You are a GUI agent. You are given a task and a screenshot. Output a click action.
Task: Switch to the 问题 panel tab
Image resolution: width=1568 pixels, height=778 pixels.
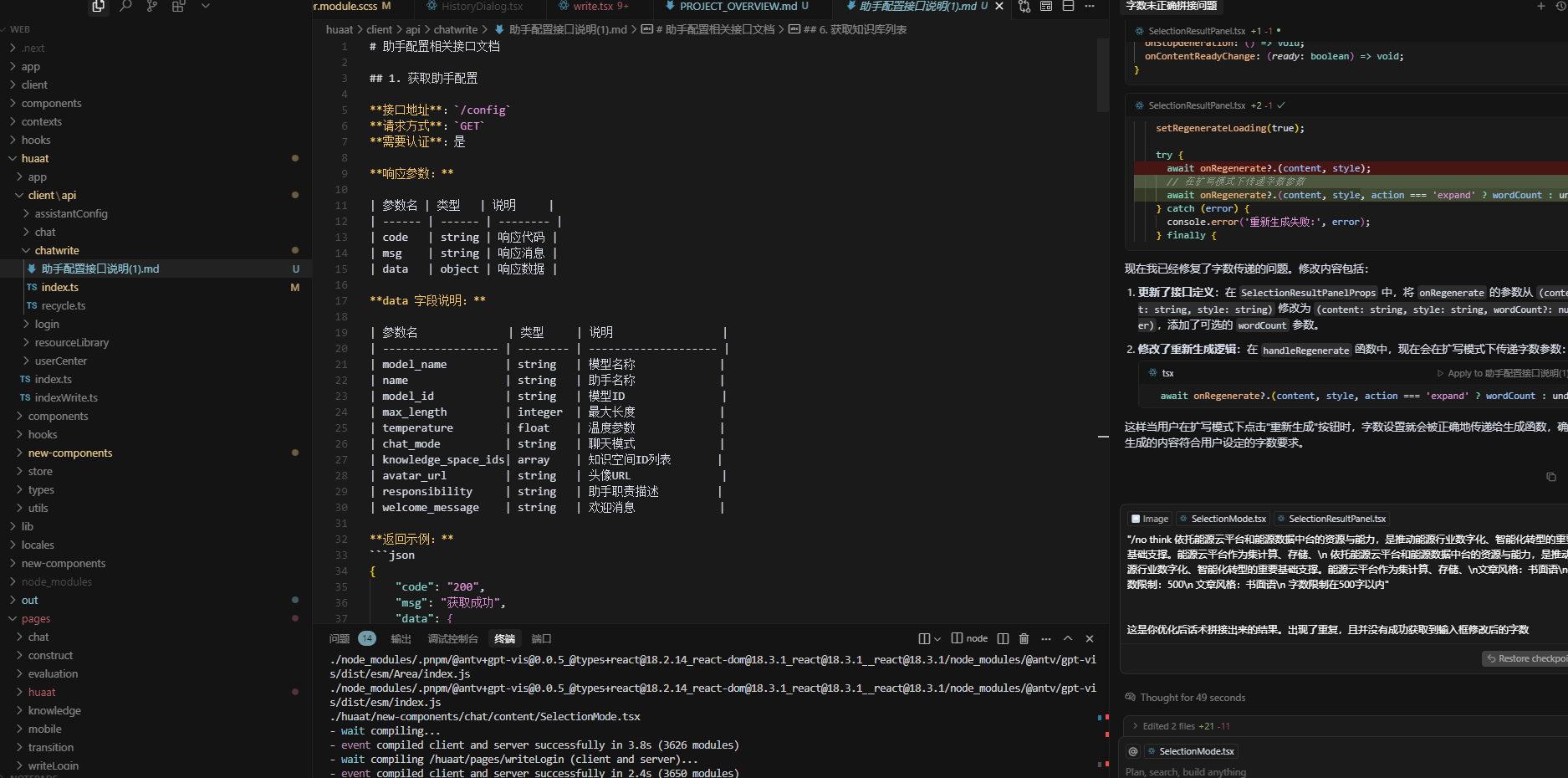(340, 638)
